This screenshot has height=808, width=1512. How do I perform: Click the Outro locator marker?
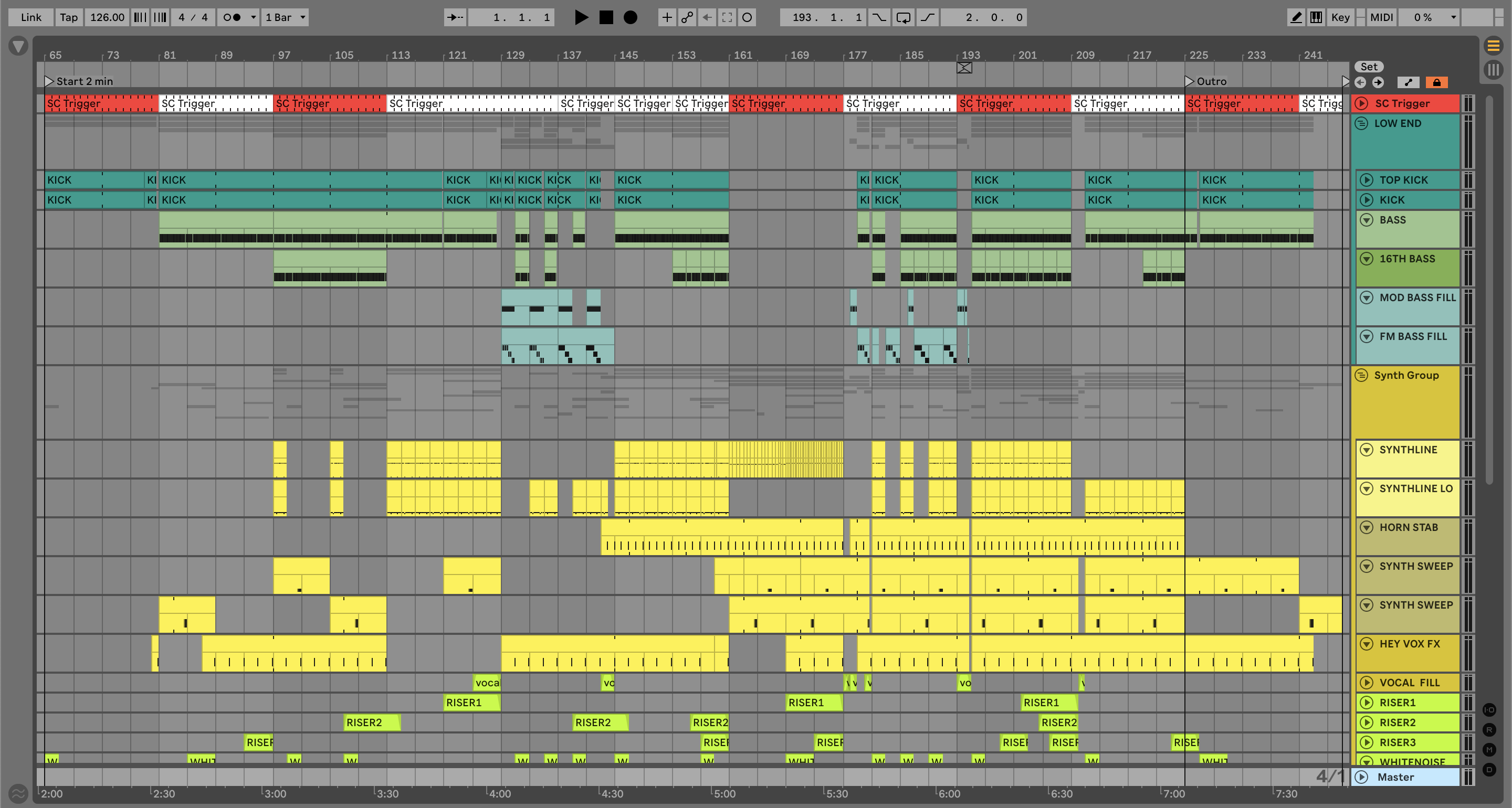1189,81
